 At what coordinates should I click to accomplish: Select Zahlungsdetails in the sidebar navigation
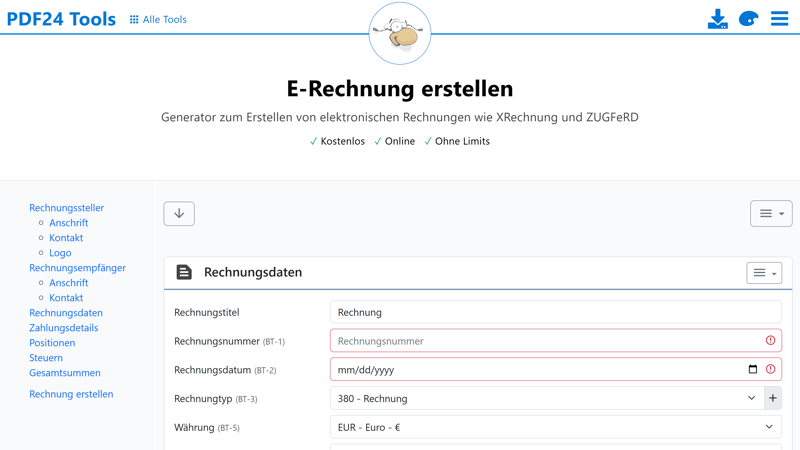pyautogui.click(x=63, y=328)
